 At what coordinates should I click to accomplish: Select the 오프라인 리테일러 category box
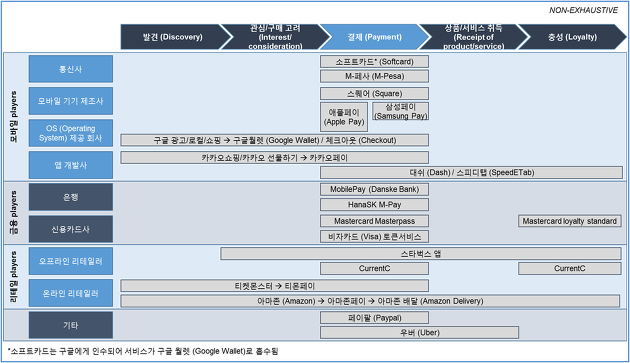click(x=71, y=261)
